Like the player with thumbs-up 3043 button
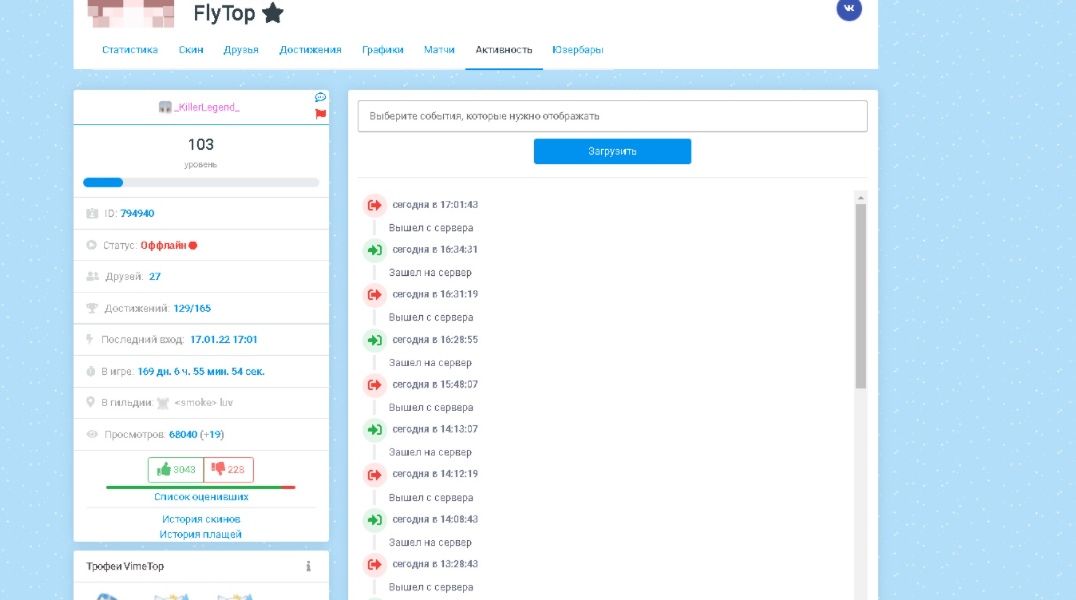The width and height of the screenshot is (1076, 600). click(176, 470)
